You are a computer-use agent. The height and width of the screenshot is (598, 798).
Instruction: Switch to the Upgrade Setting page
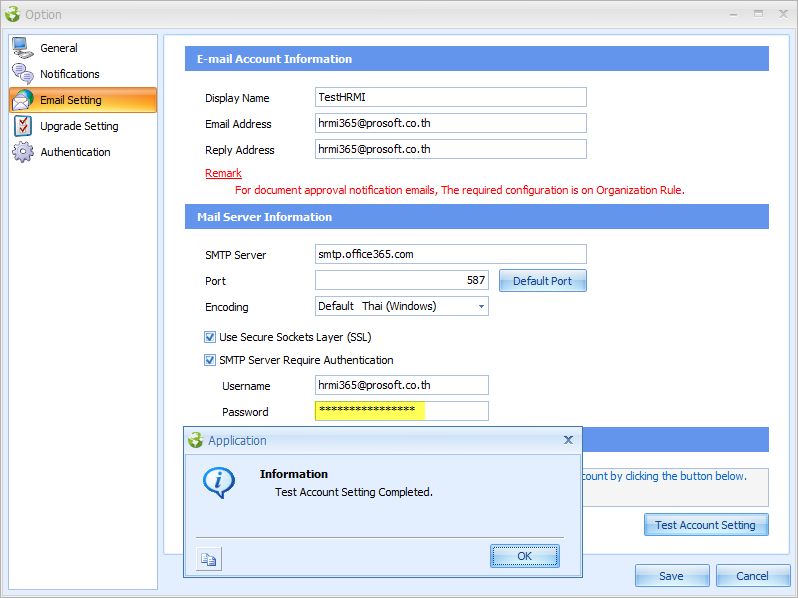pos(79,126)
